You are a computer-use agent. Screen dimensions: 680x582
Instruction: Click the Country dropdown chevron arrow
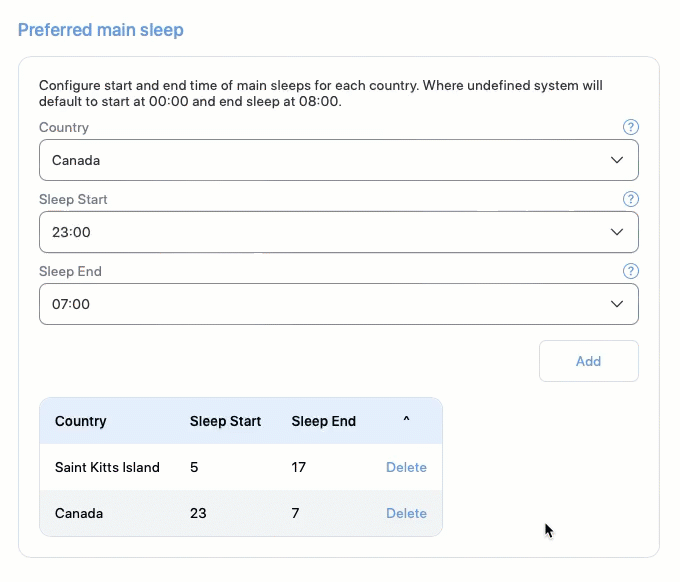[x=617, y=160]
